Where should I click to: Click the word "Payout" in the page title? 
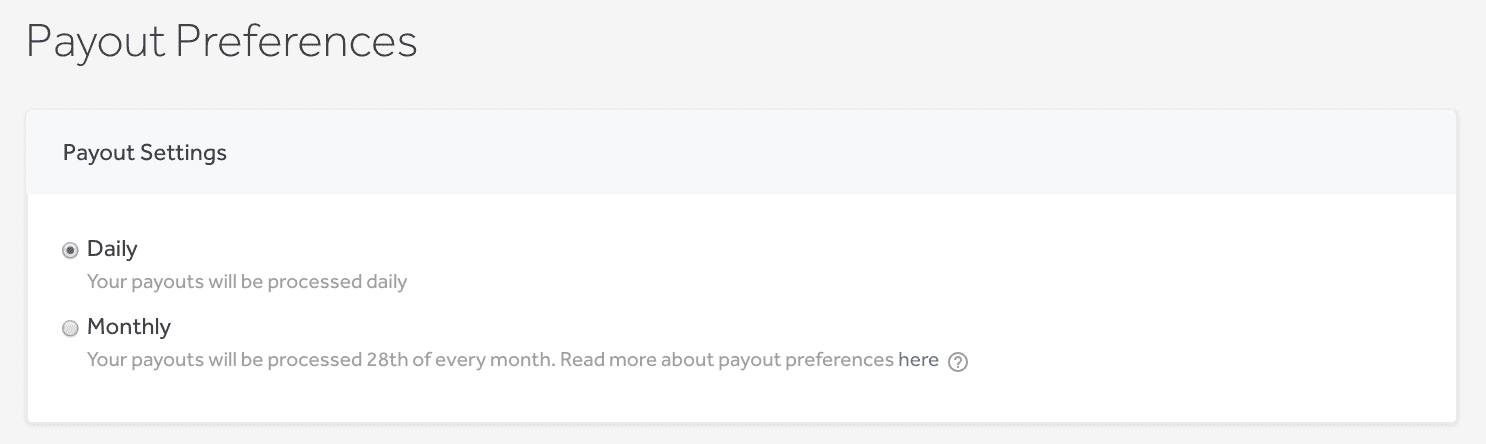[95, 43]
